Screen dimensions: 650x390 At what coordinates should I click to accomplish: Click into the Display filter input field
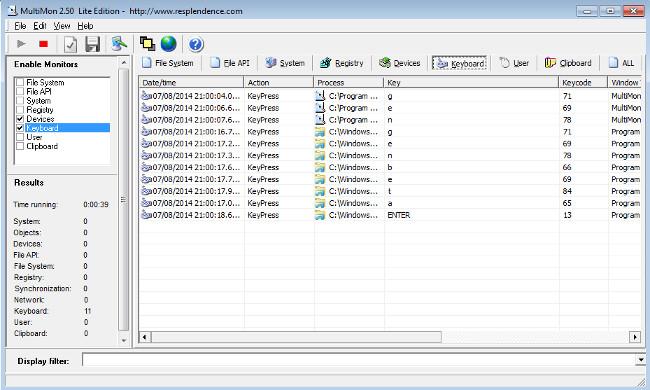[359, 360]
